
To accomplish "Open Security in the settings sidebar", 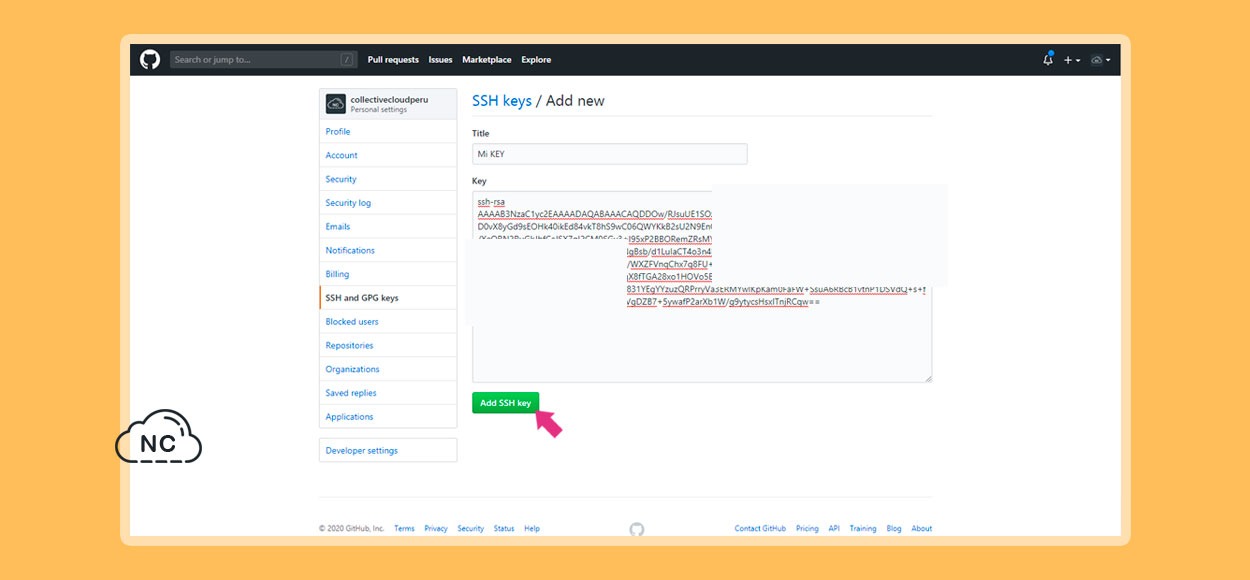I will pyautogui.click(x=388, y=179).
